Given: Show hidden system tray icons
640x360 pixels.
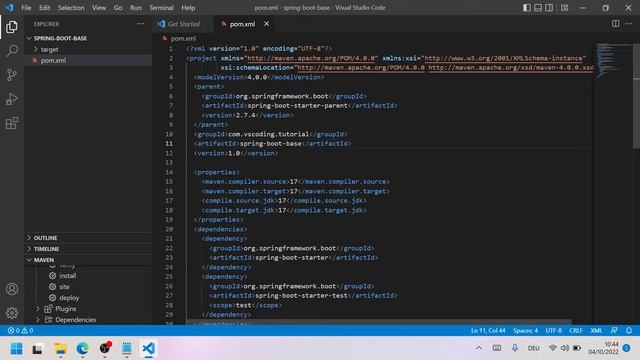Looking at the screenshot, I should pyautogui.click(x=479, y=348).
